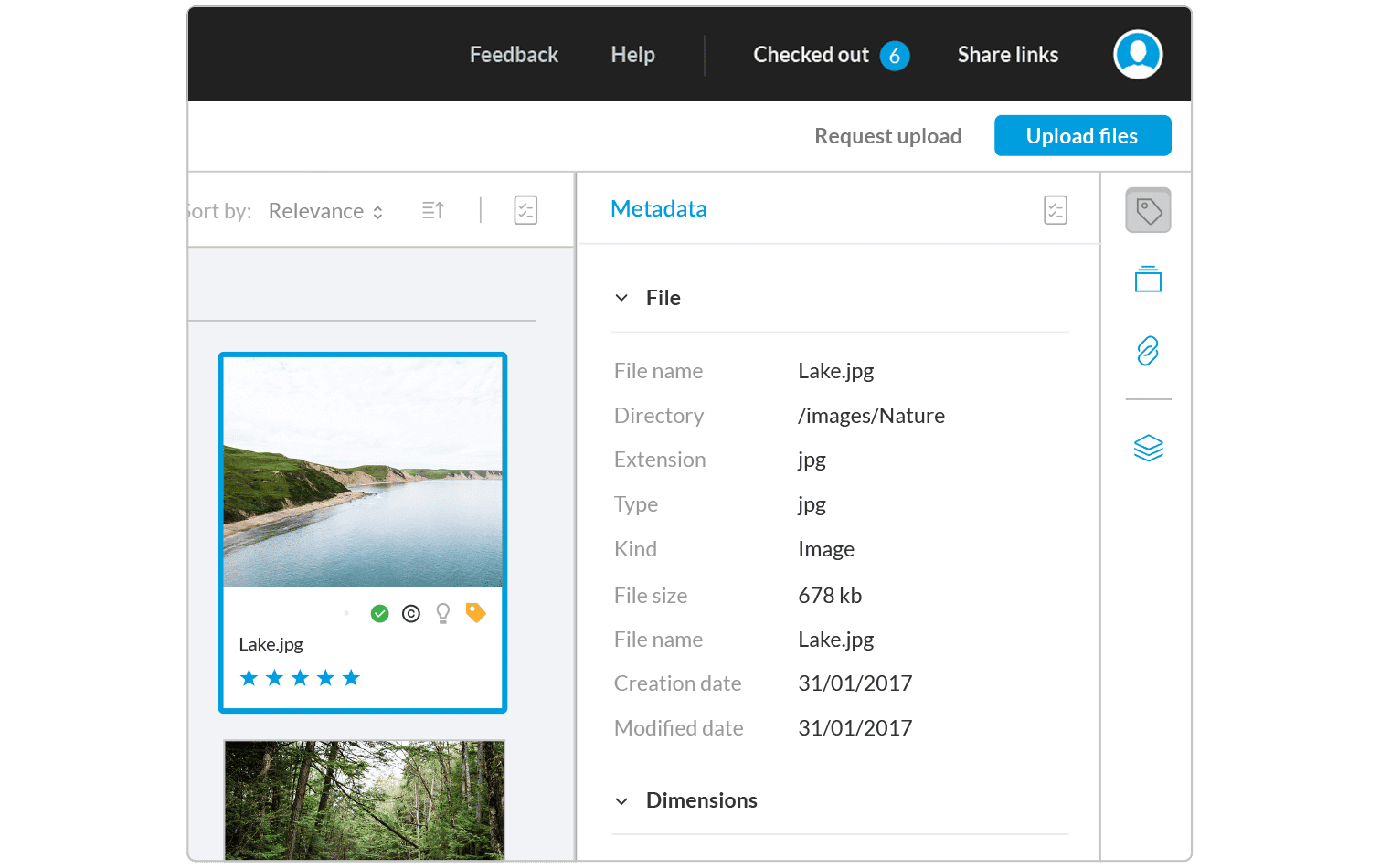The height and width of the screenshot is (868, 1380).
Task: Click the orange tag icon on Lake.jpg
Action: point(475,613)
